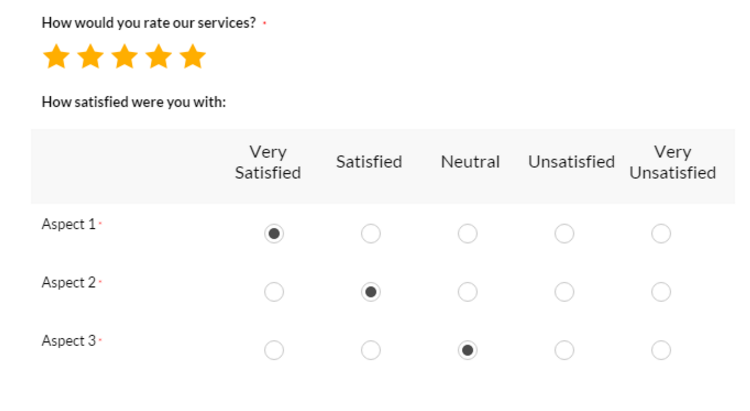Click the Neutral option for Aspect 3
The height and width of the screenshot is (411, 750).
click(x=467, y=350)
